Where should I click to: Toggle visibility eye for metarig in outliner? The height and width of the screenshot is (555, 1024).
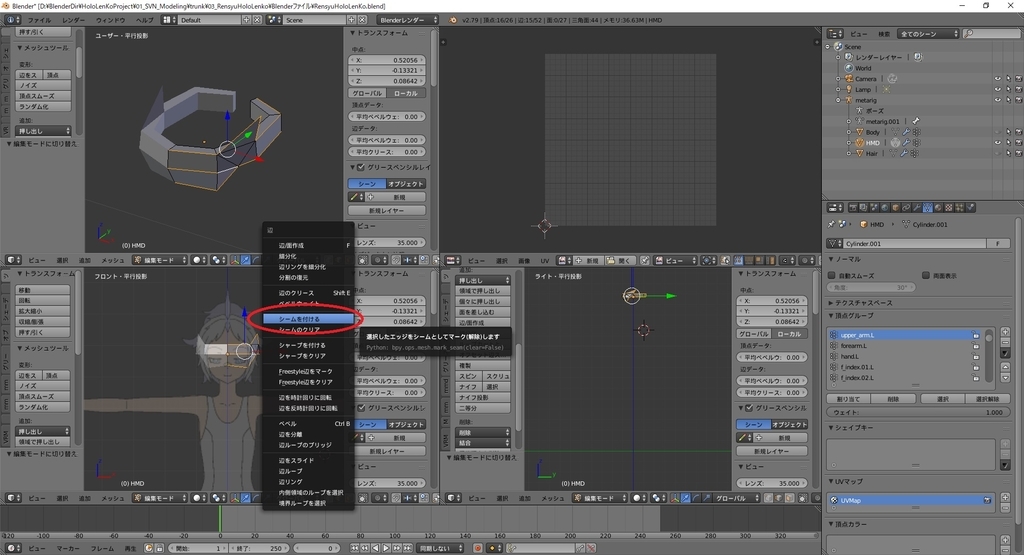click(997, 100)
